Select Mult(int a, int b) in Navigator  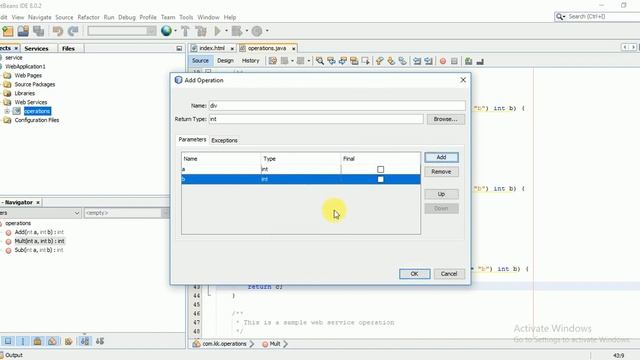click(x=39, y=241)
